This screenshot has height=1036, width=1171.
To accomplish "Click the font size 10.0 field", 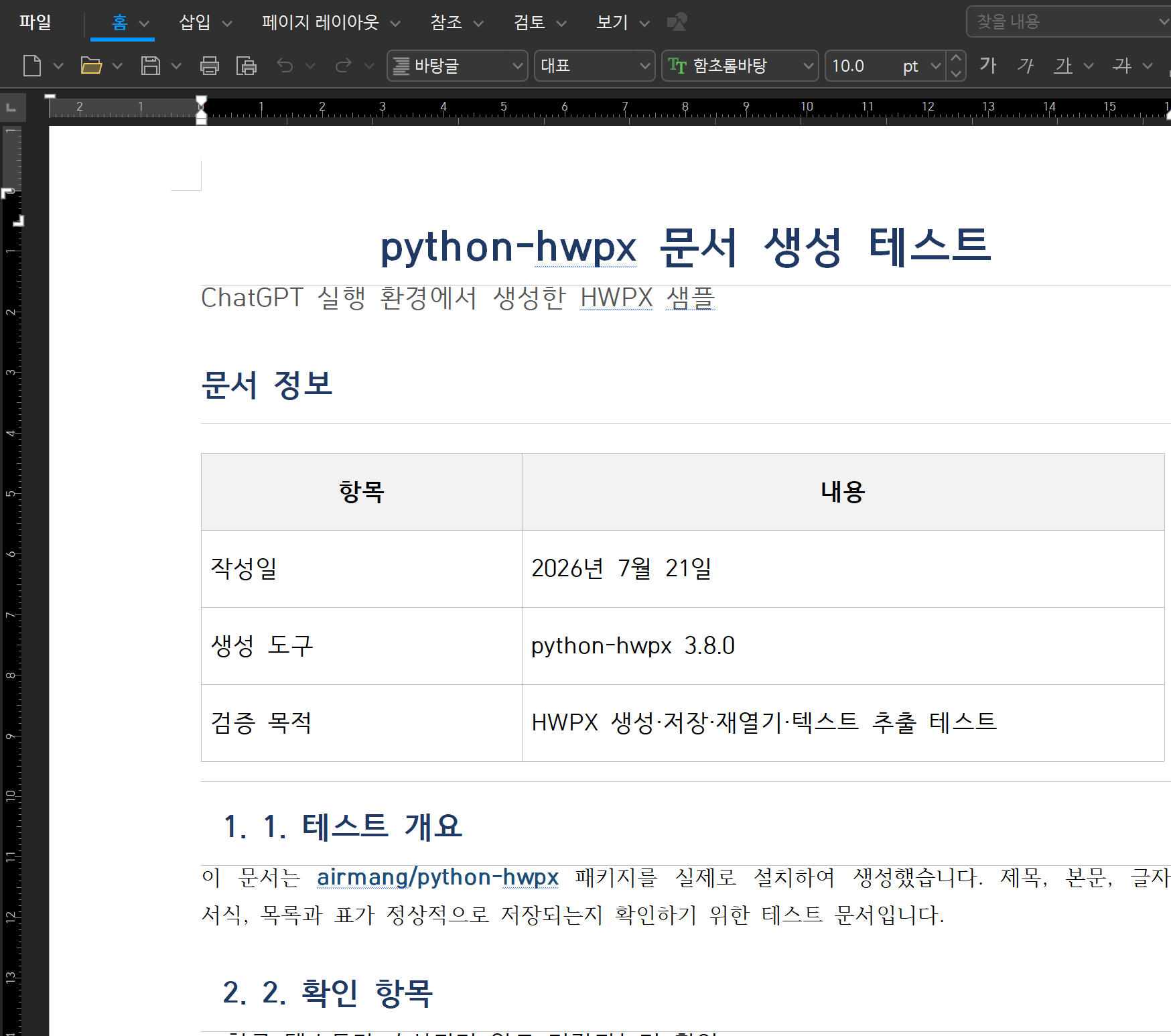I will pos(861,66).
